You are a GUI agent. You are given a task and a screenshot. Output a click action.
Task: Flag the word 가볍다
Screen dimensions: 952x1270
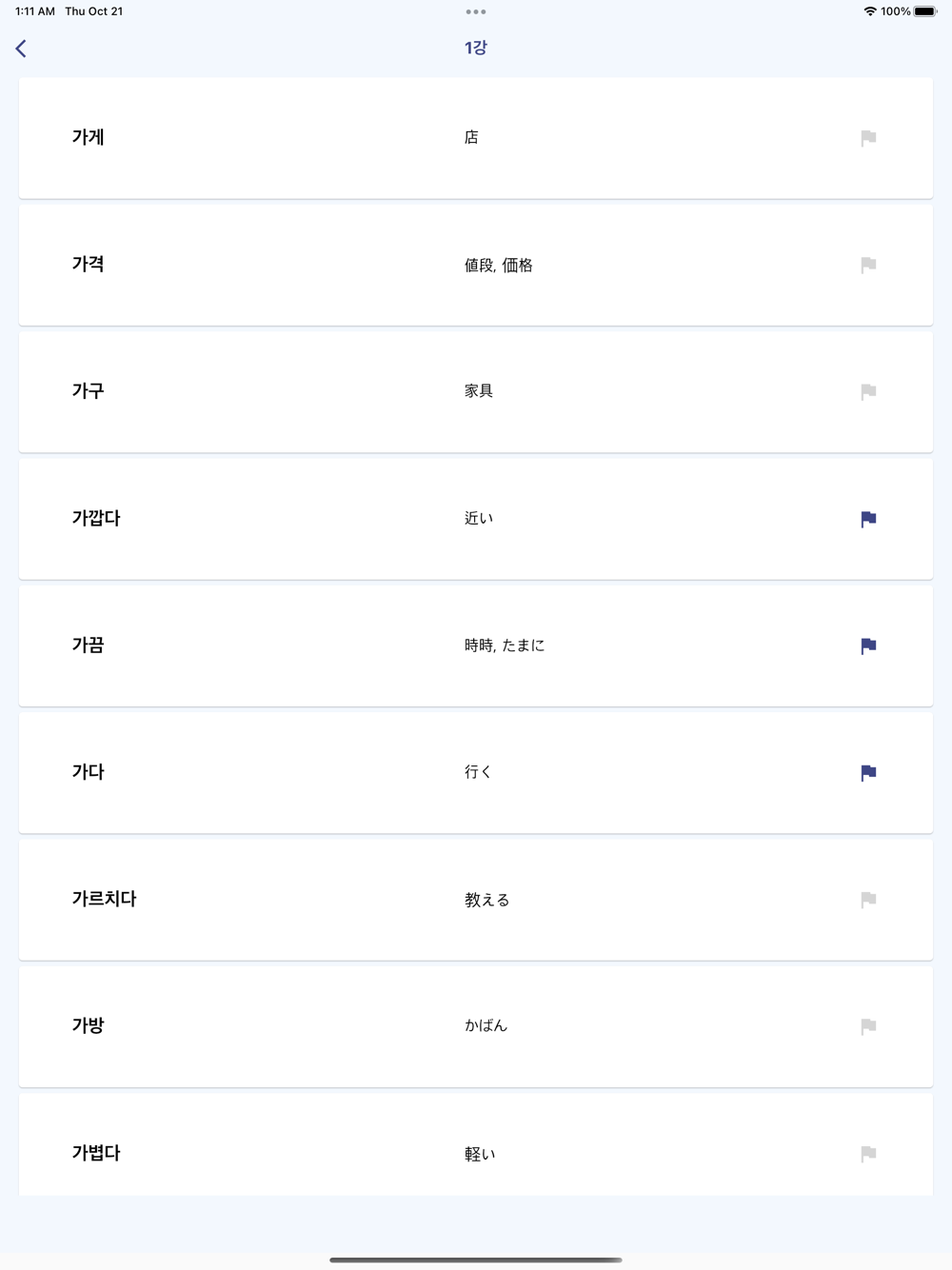[x=868, y=1153]
